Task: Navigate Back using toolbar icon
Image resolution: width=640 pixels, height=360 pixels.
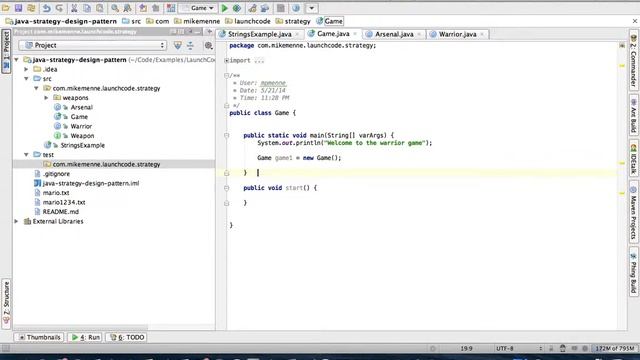Action: (143, 8)
